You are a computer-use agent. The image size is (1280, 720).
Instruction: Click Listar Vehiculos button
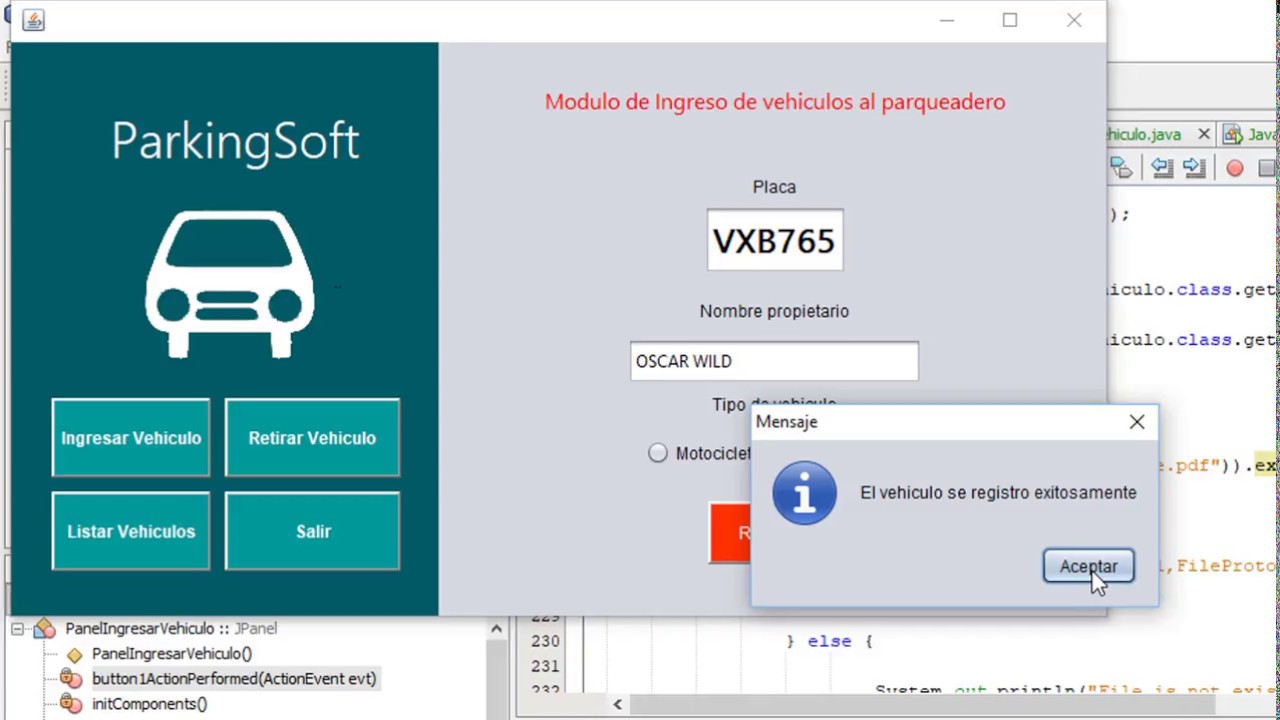click(x=131, y=531)
